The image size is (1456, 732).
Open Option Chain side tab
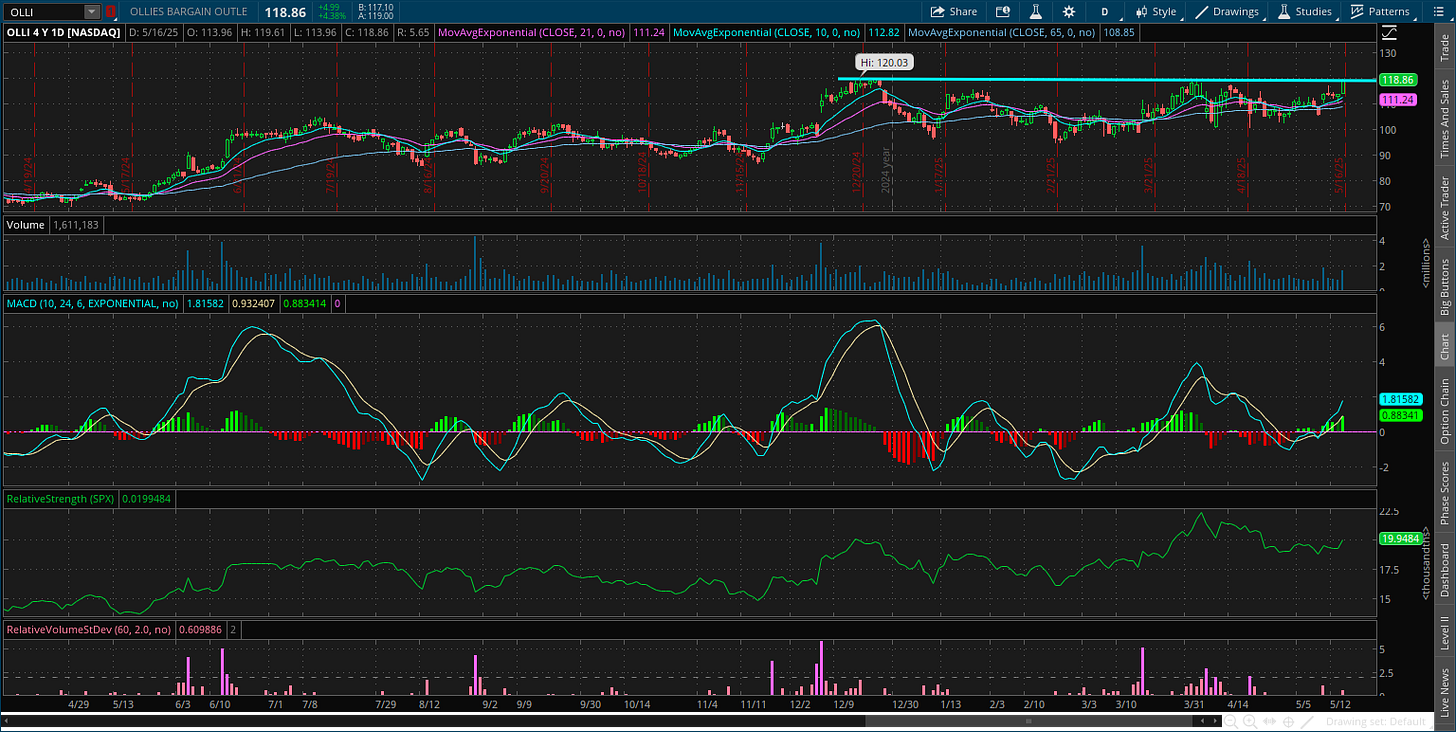[x=1444, y=411]
